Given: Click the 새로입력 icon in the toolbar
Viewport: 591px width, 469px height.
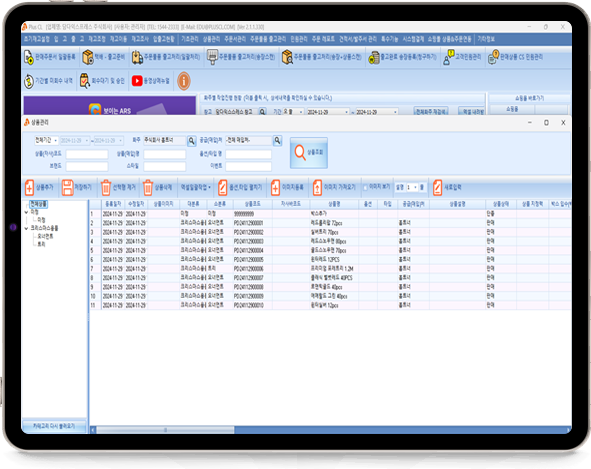Looking at the screenshot, I should point(437,187).
